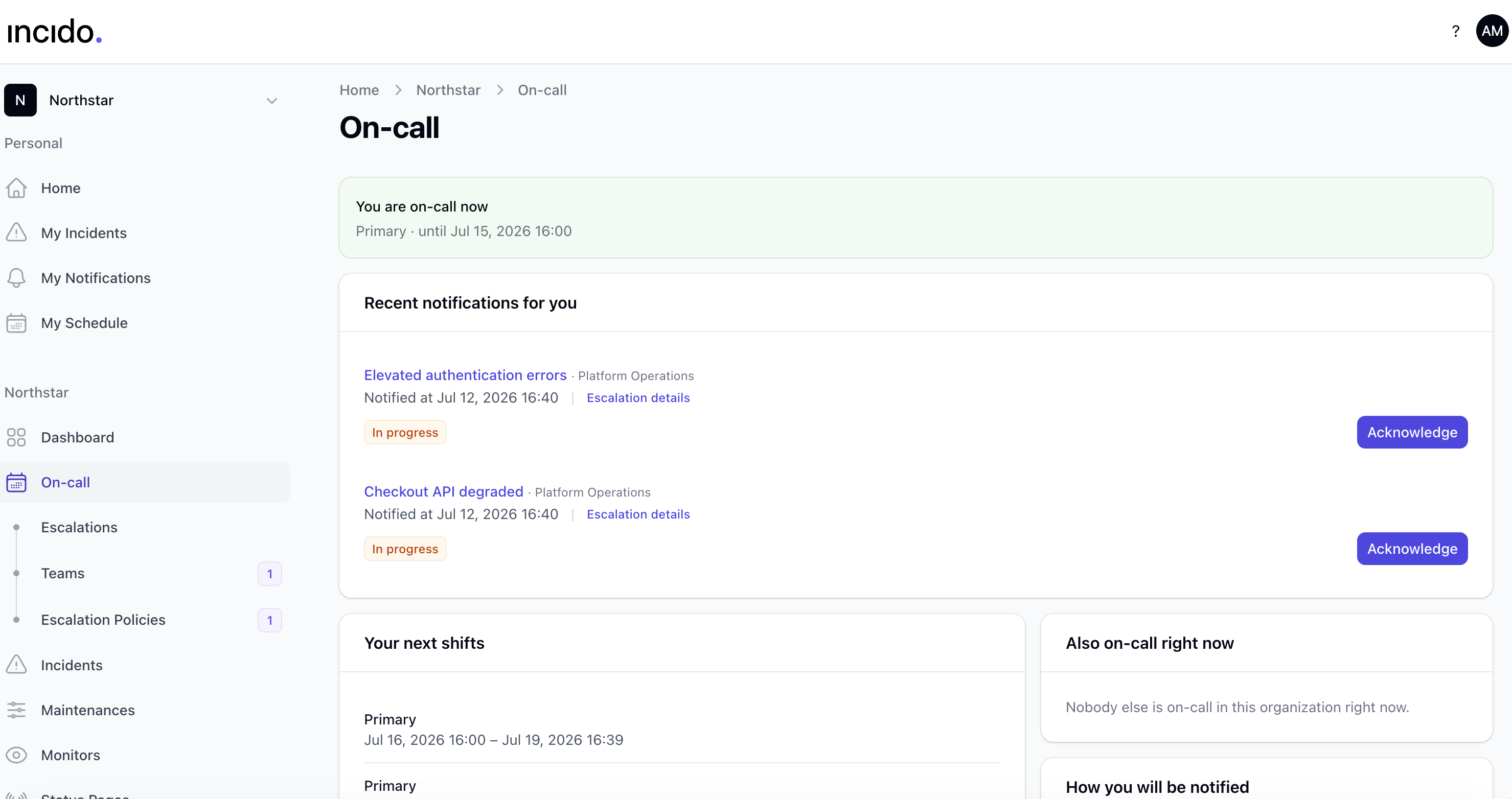Viewport: 1512px width, 799px height.
Task: Click In progress badge under Checkout API degraded
Action: (x=405, y=549)
